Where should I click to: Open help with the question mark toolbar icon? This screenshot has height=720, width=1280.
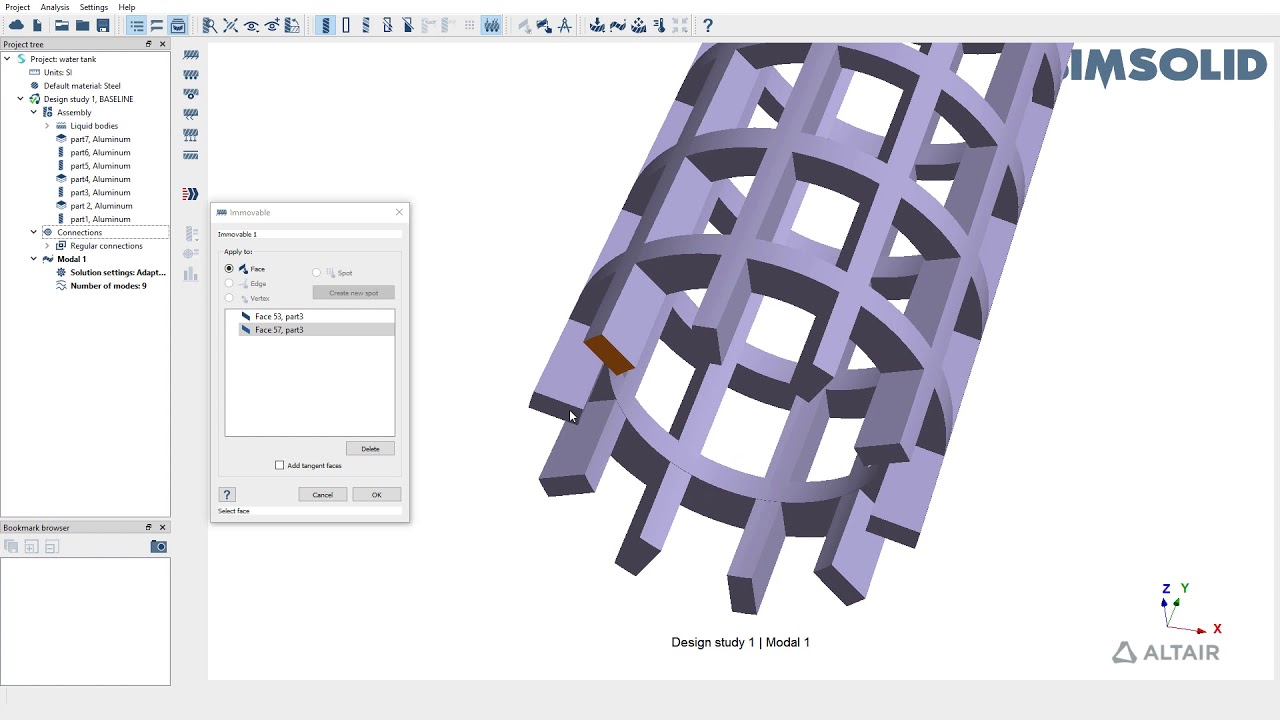click(708, 25)
